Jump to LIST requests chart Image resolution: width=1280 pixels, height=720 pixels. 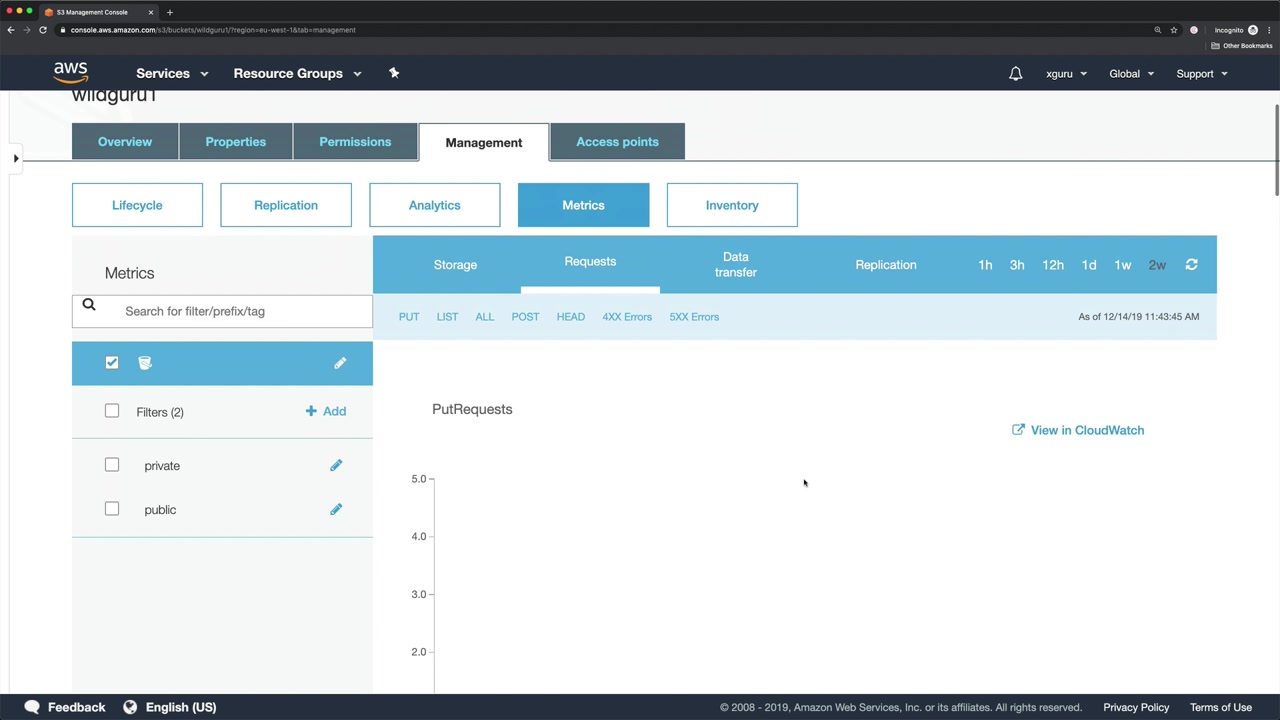(x=447, y=317)
